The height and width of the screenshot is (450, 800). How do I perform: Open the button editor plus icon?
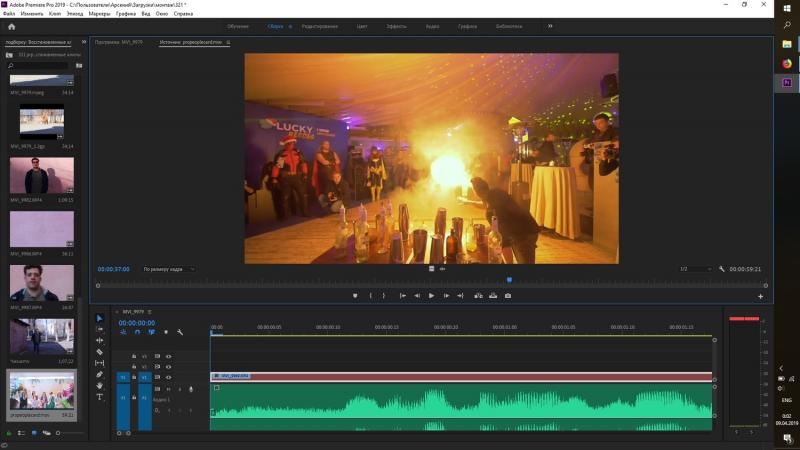pos(760,296)
